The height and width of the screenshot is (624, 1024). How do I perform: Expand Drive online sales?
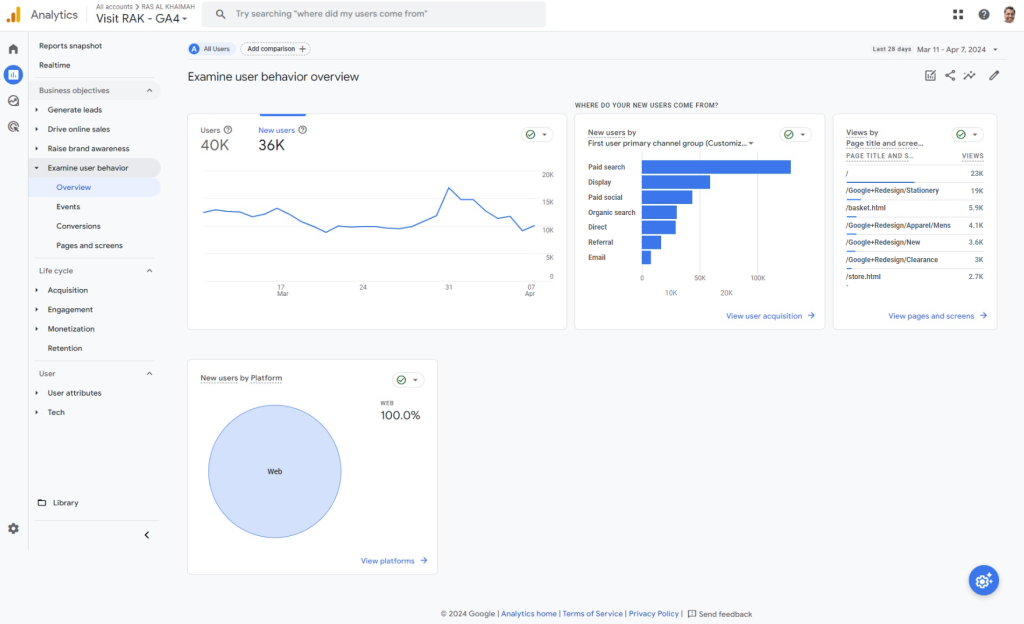pyautogui.click(x=37, y=129)
